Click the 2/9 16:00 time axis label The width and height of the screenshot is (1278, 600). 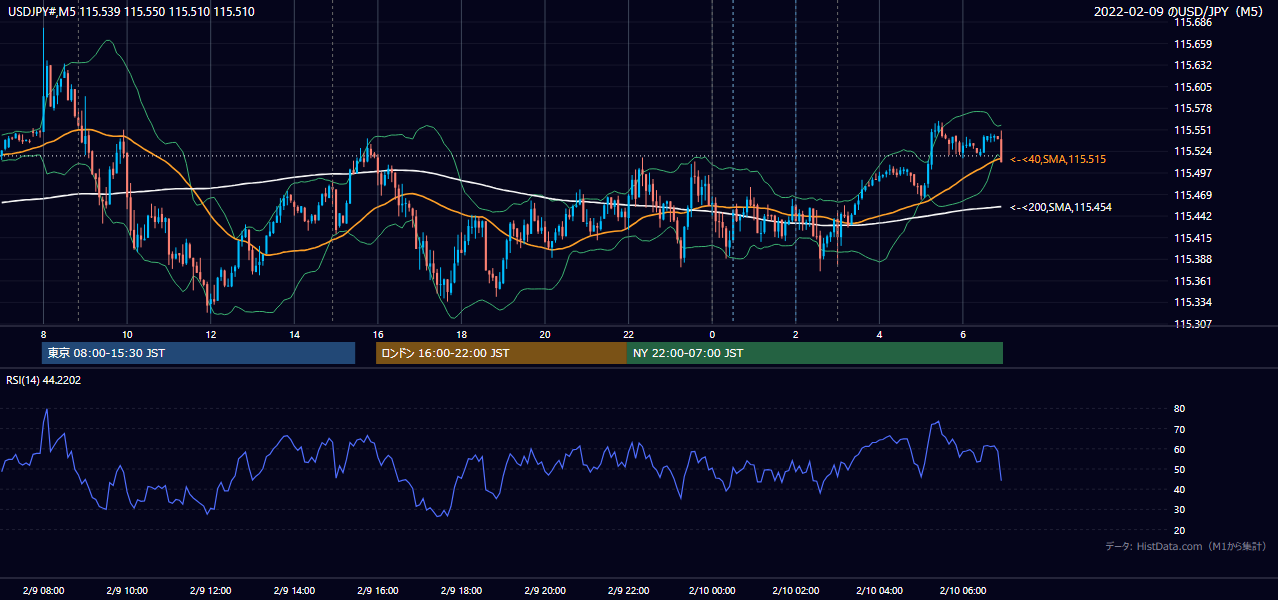pos(377,591)
